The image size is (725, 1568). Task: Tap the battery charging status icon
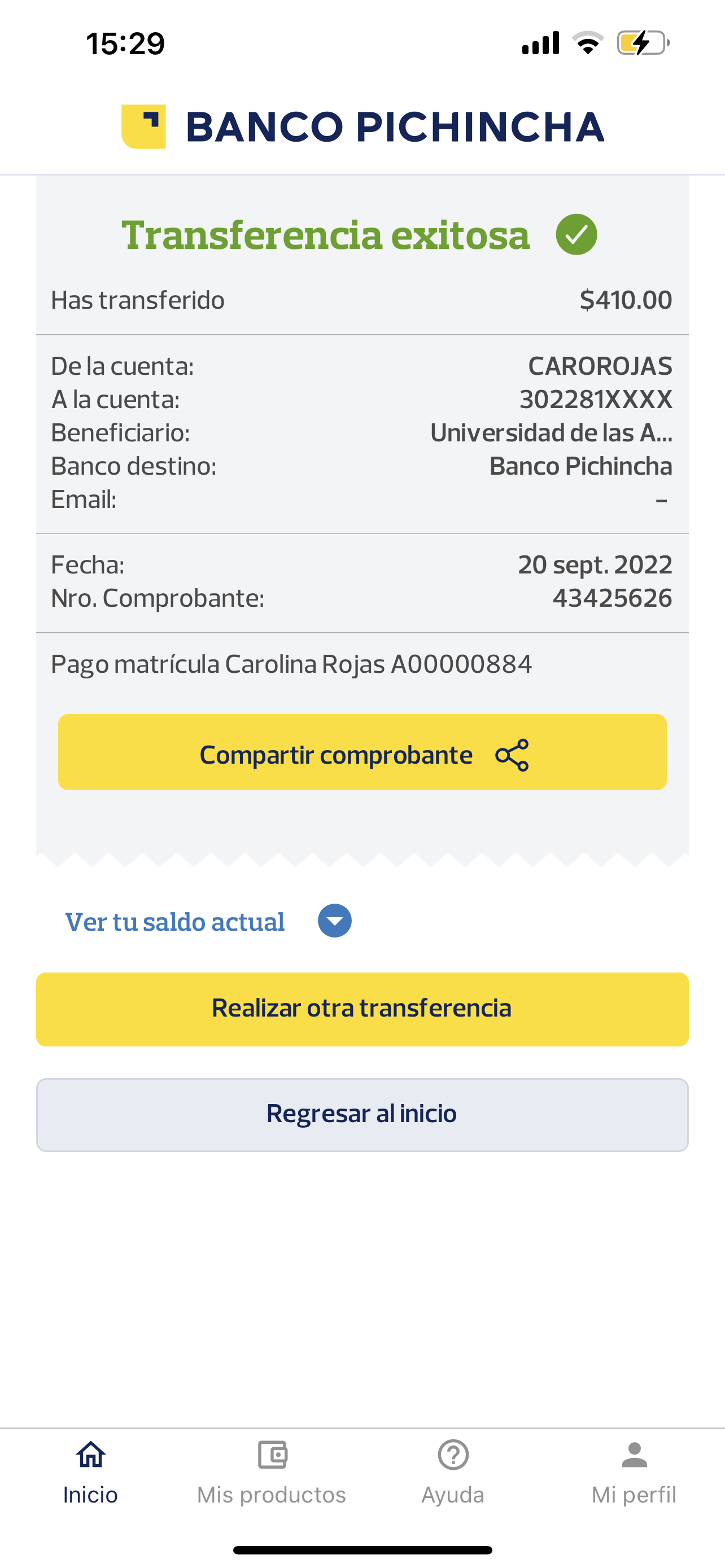[642, 43]
